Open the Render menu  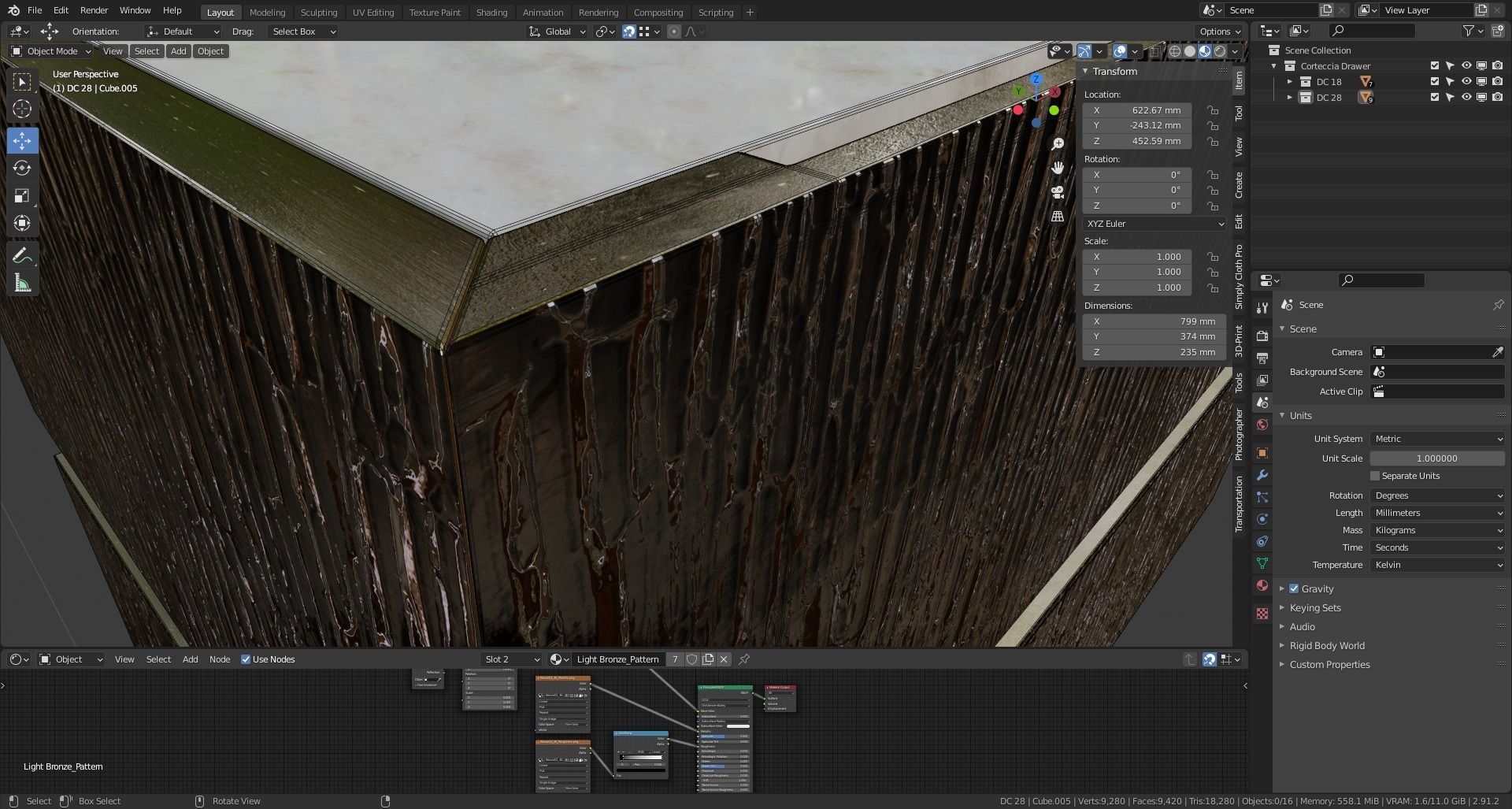(94, 10)
